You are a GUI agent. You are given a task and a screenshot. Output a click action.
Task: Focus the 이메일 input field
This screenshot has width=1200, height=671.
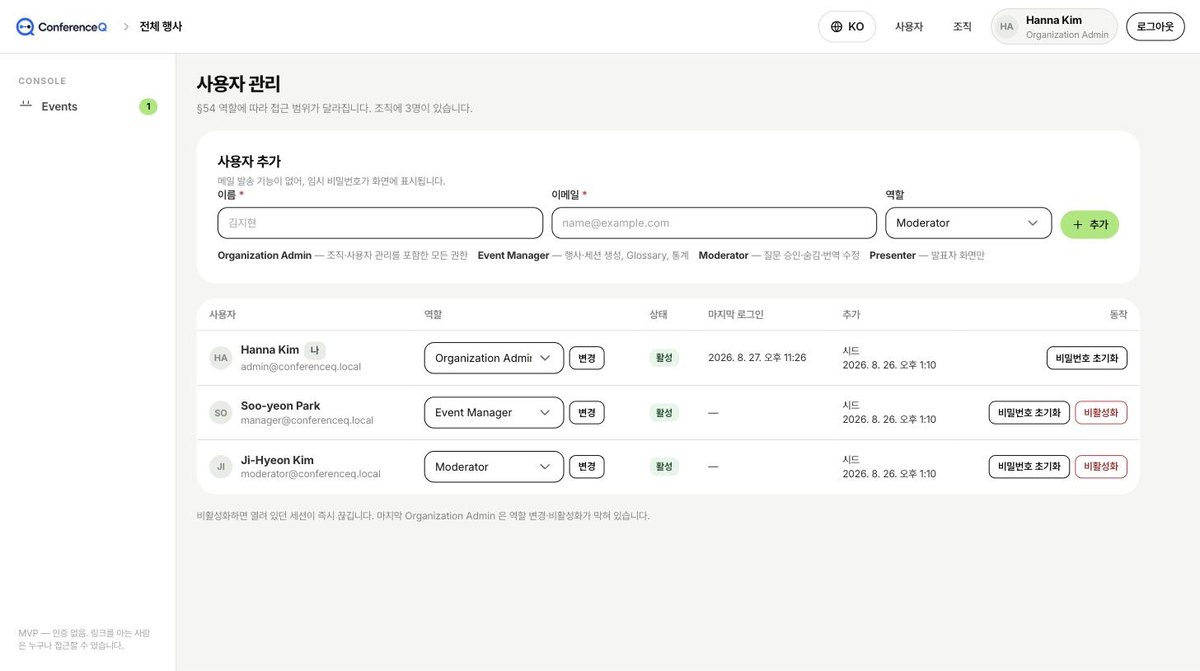(714, 223)
